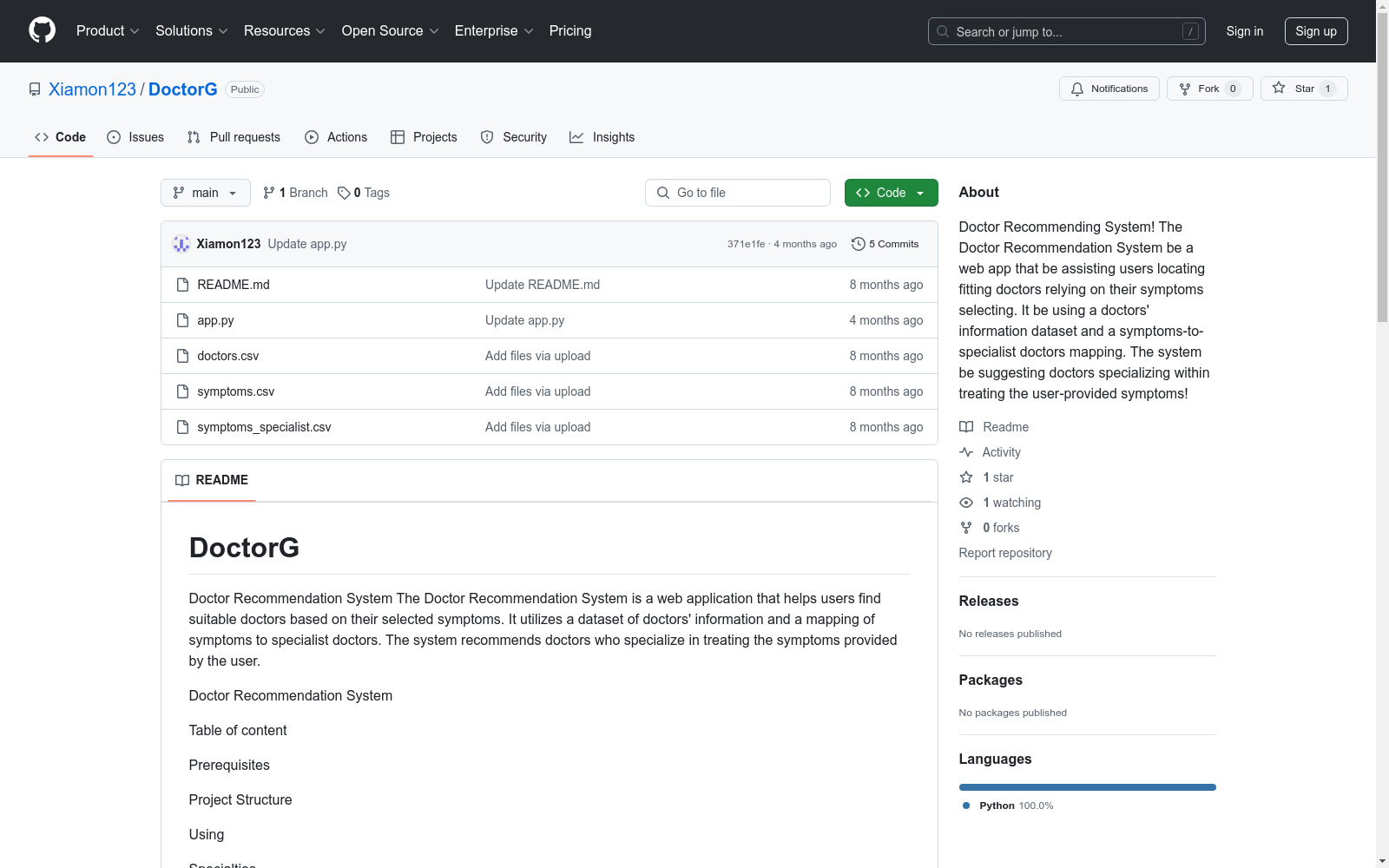
Task: Click the book icon next to Readme
Action: click(966, 427)
